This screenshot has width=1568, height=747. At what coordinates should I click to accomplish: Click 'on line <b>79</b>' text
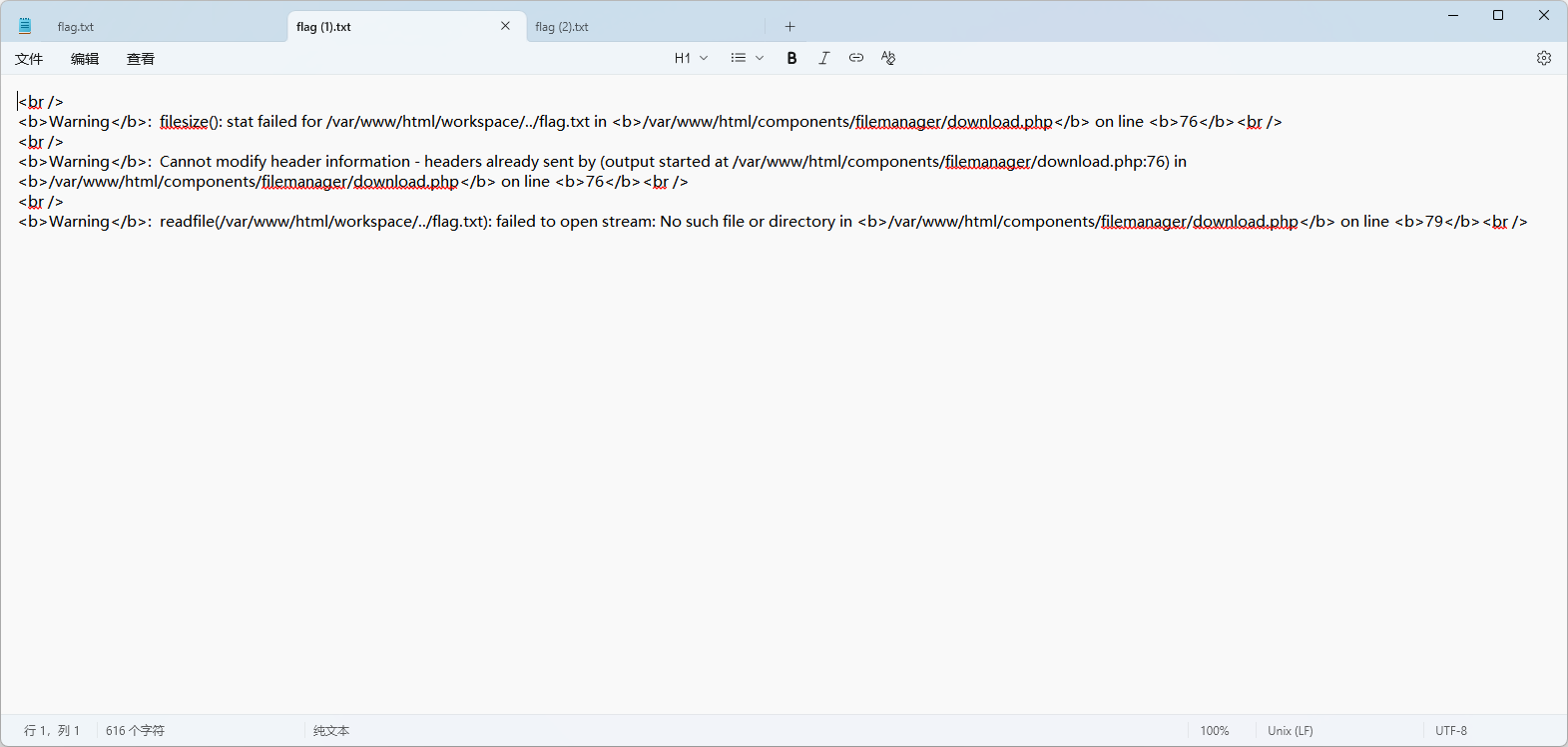coord(1410,222)
